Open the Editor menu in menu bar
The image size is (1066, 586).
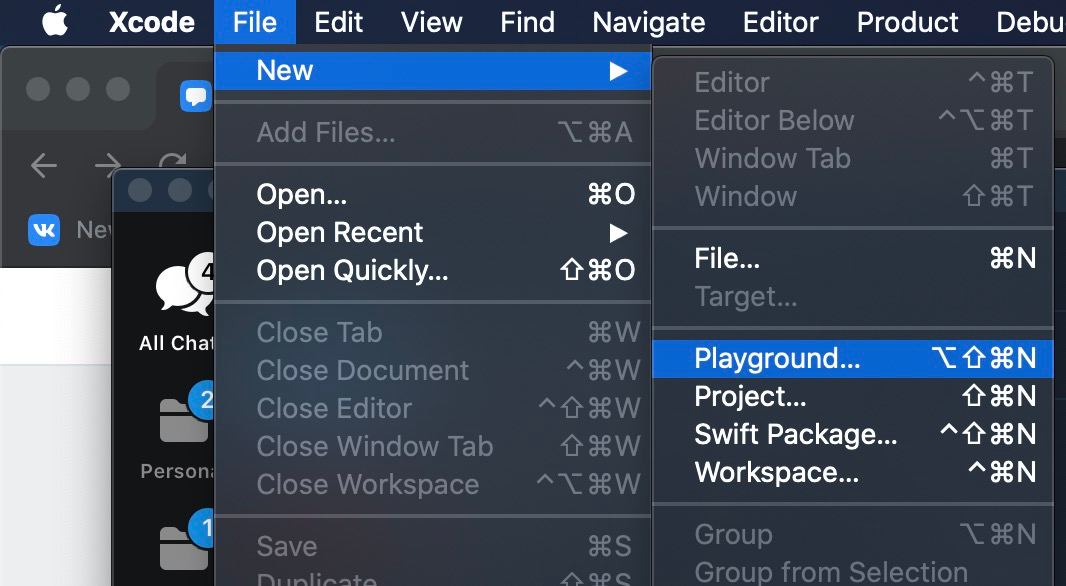780,22
